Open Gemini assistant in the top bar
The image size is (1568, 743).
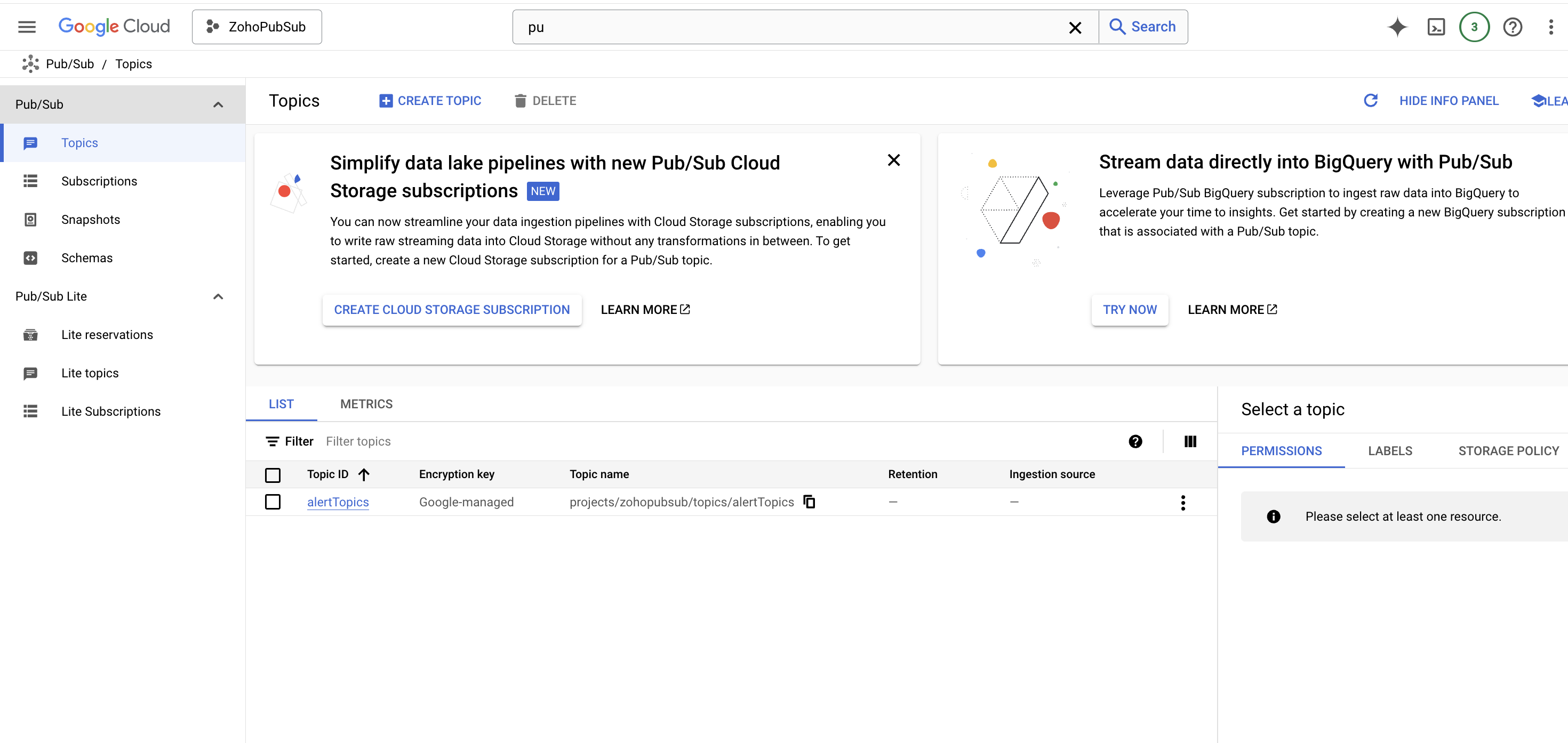pyautogui.click(x=1397, y=27)
